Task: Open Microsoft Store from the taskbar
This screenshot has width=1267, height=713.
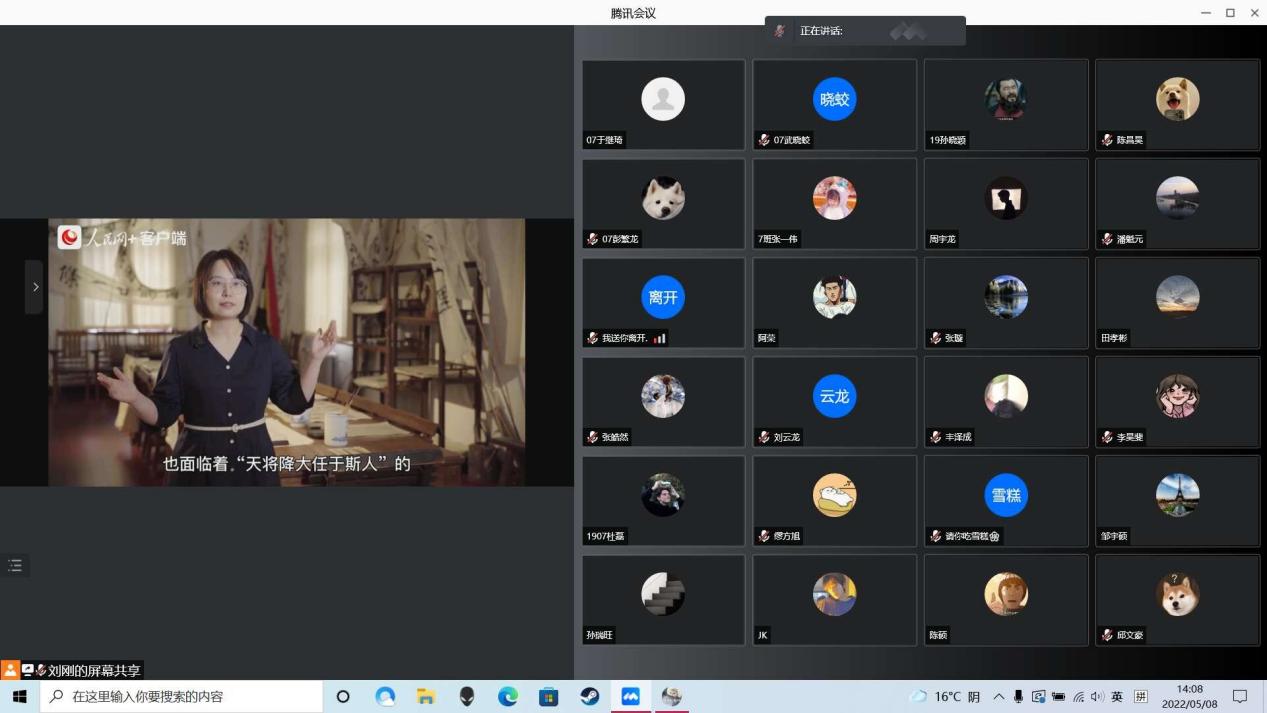Action: tap(549, 697)
